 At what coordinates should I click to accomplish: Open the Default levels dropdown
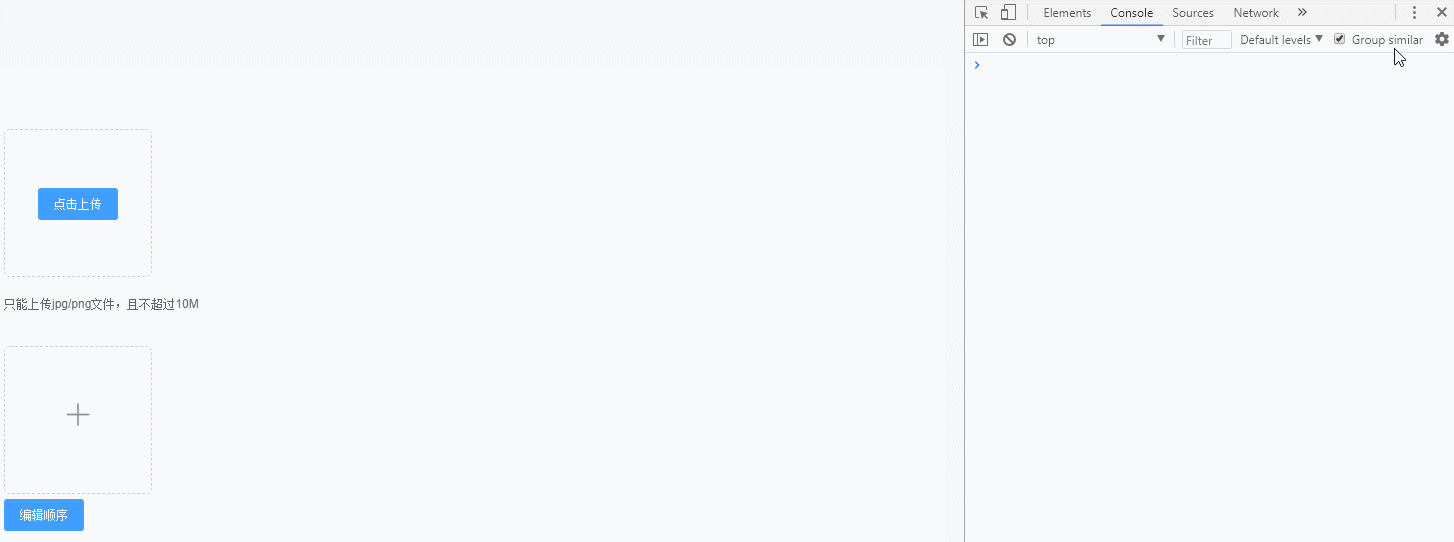[x=1281, y=40]
